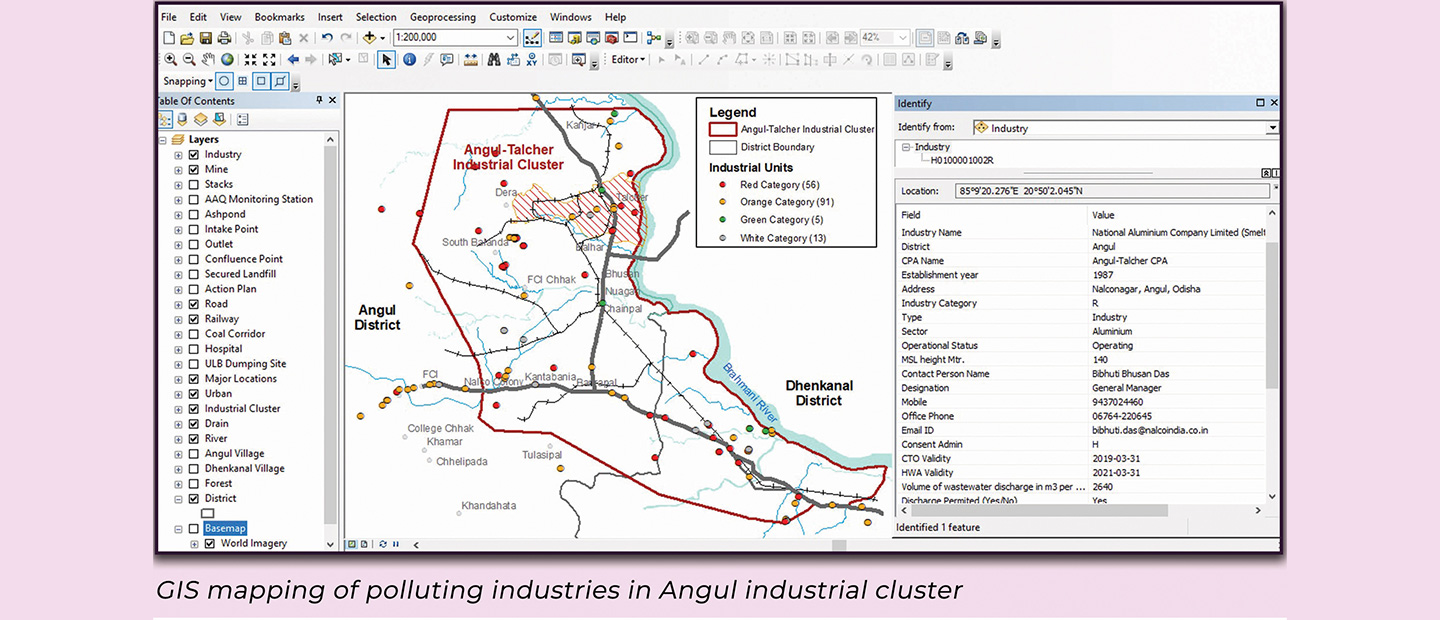Viewport: 1440px width, 620px height.
Task: Click List By Source in Table of Contents
Action: (183, 119)
